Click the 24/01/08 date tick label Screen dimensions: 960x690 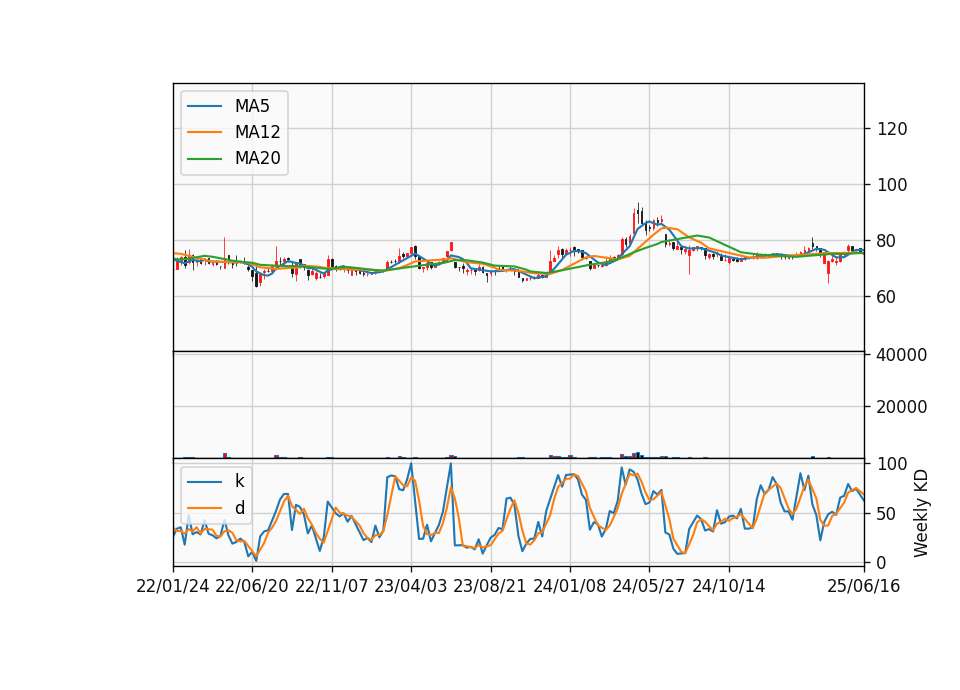pyautogui.click(x=569, y=586)
